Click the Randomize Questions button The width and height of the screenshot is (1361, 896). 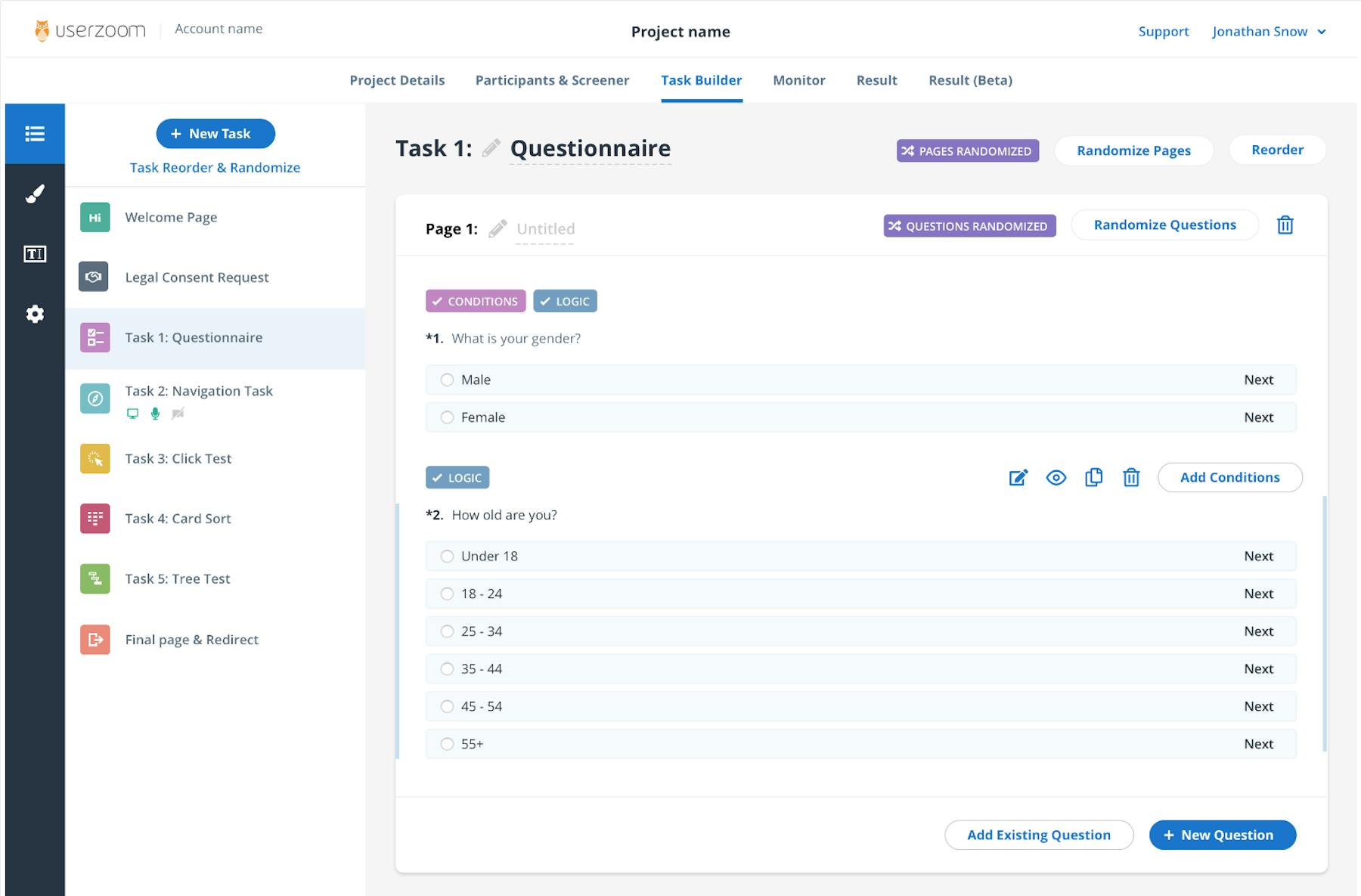tap(1164, 225)
